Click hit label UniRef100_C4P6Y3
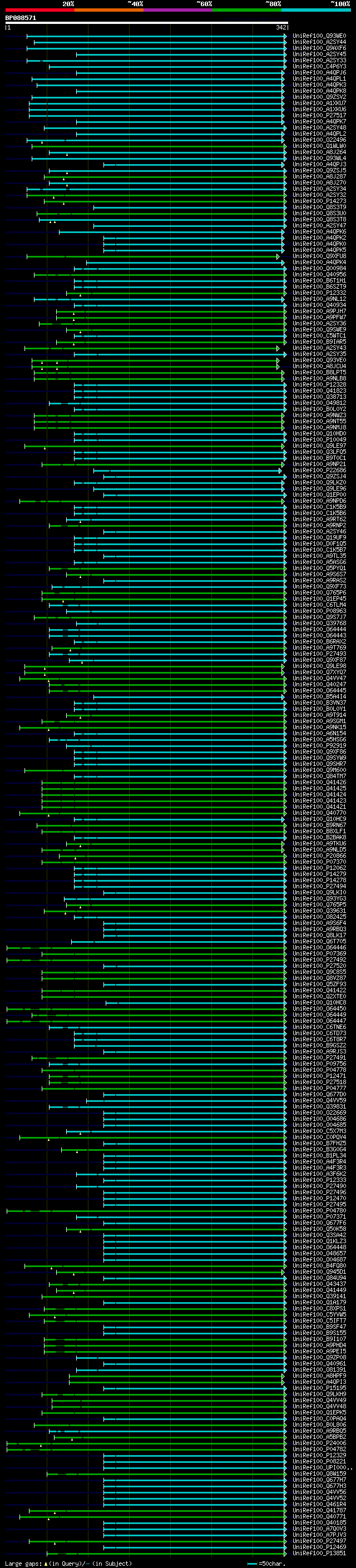Viewport: 356px width, 1568px height. 319,66
